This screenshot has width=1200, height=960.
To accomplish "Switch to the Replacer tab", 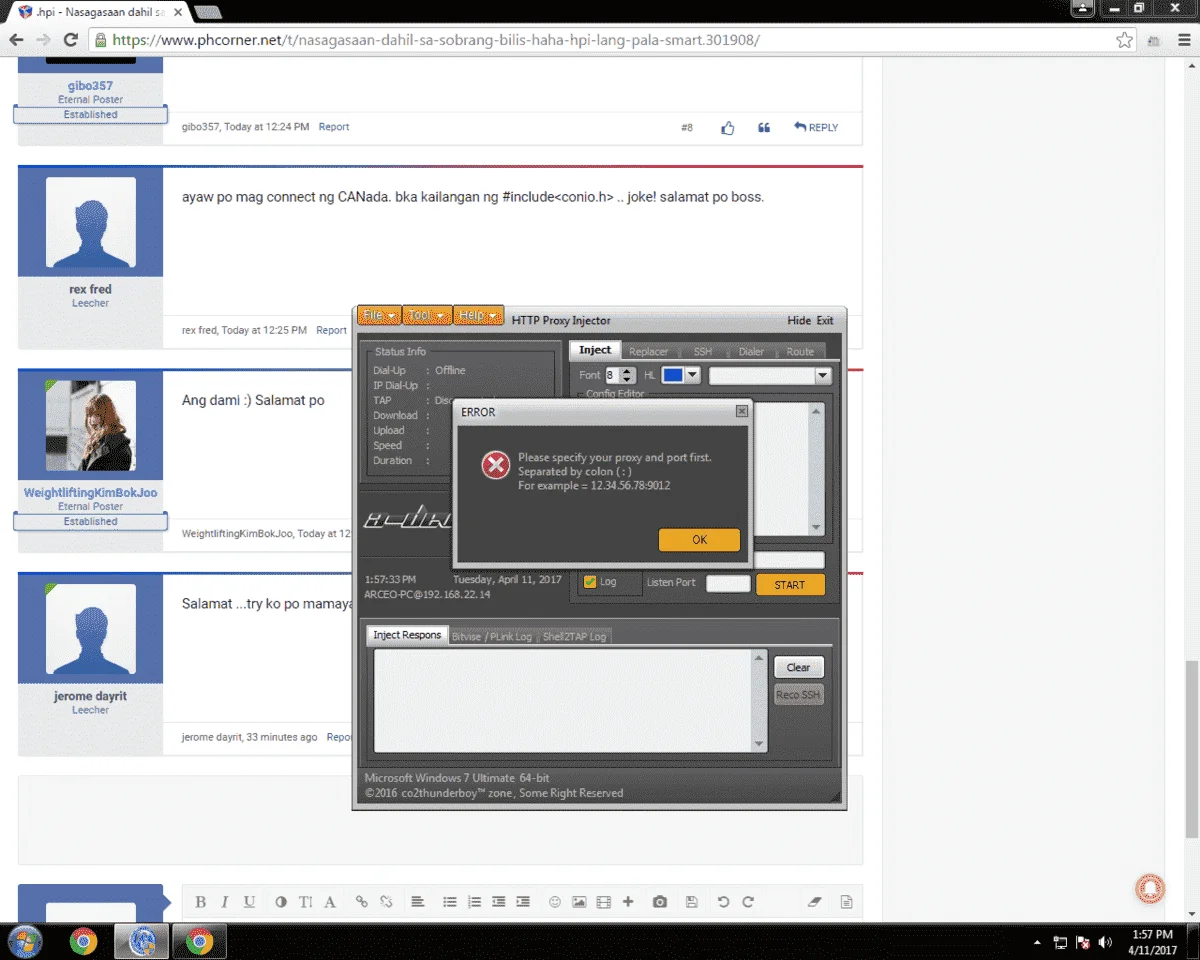I will [648, 352].
